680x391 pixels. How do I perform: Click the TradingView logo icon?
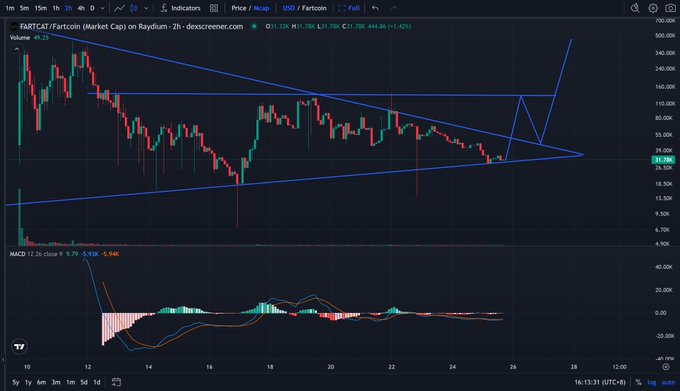coord(19,346)
